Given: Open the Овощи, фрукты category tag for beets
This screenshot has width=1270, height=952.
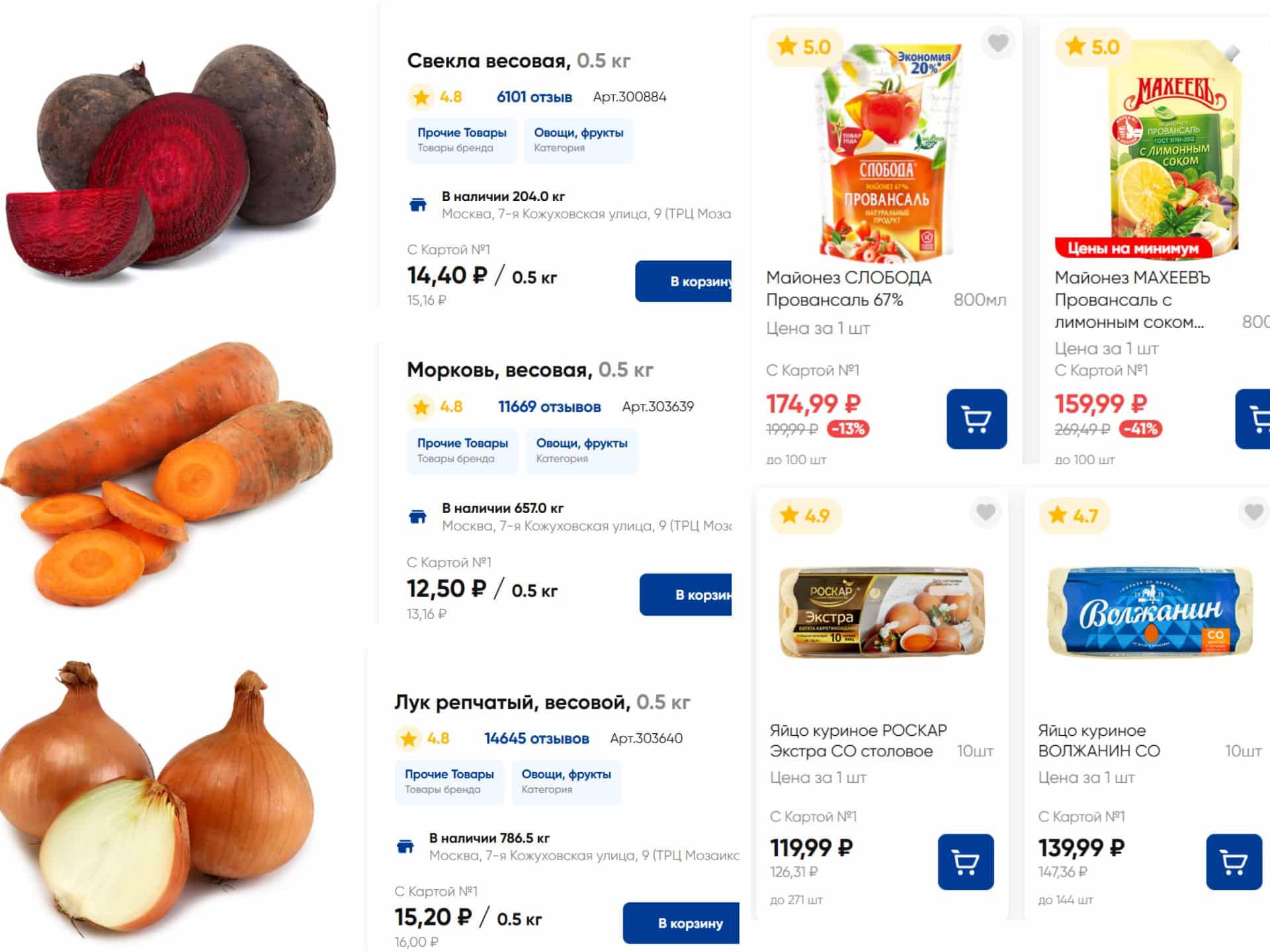Looking at the screenshot, I should coord(578,139).
